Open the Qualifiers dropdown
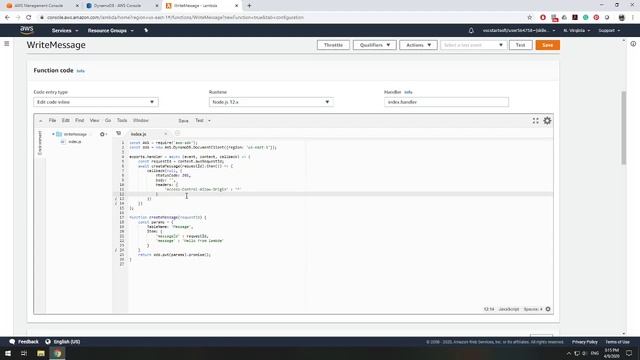The height and width of the screenshot is (360, 640). pos(375,45)
